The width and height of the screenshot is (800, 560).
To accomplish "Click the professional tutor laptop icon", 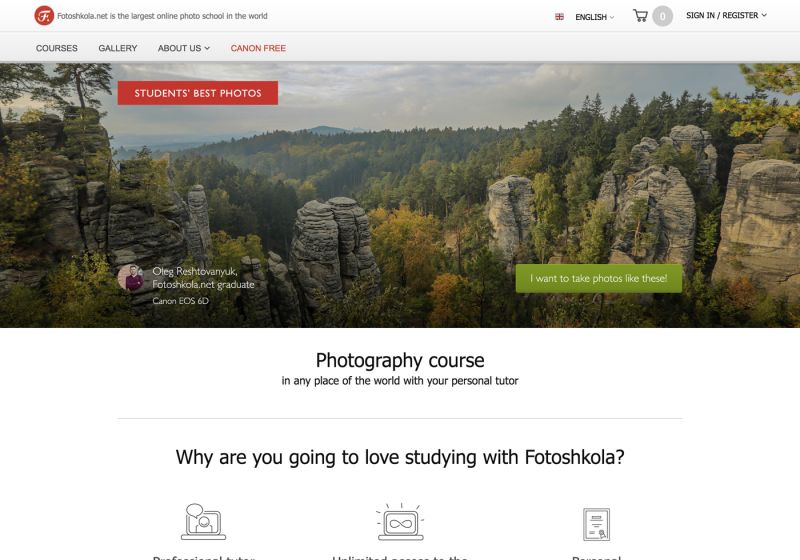I will (203, 521).
